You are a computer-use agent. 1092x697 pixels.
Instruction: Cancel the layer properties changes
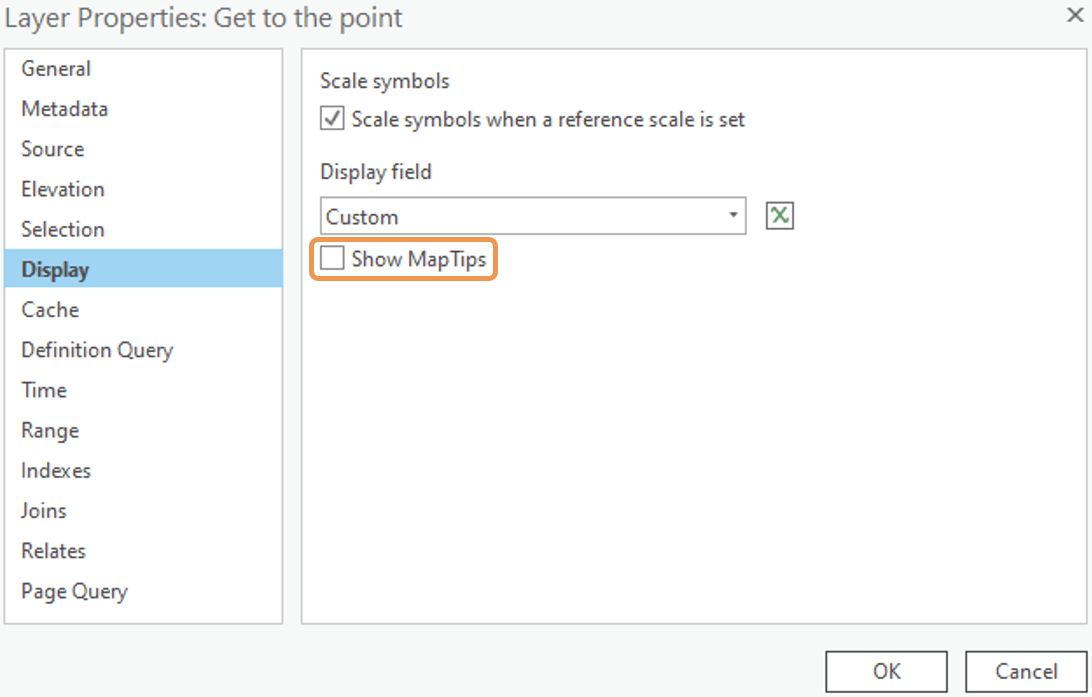click(1025, 671)
